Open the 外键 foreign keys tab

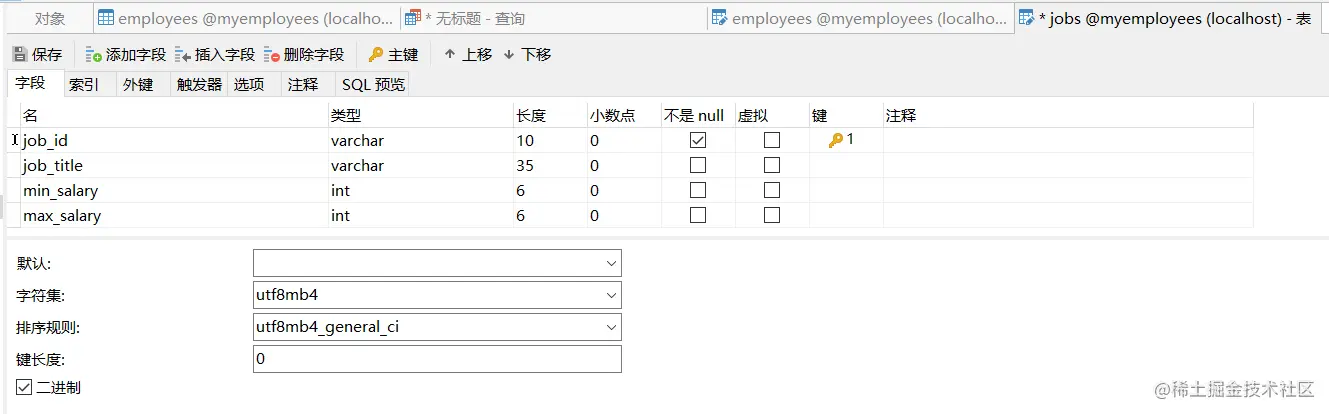138,85
